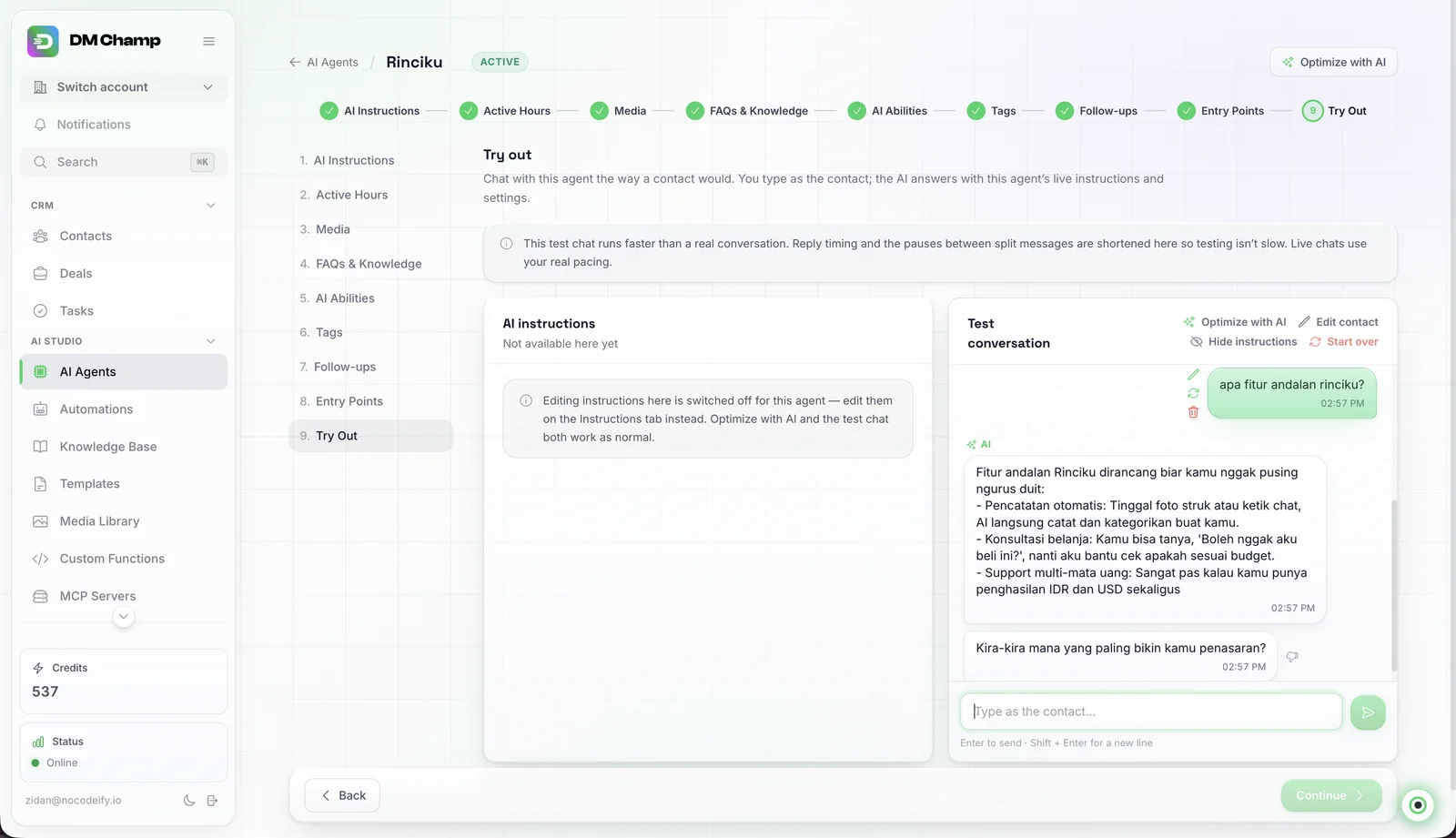Click the Back button
Screen dimensions: 1456x838
[x=342, y=795]
